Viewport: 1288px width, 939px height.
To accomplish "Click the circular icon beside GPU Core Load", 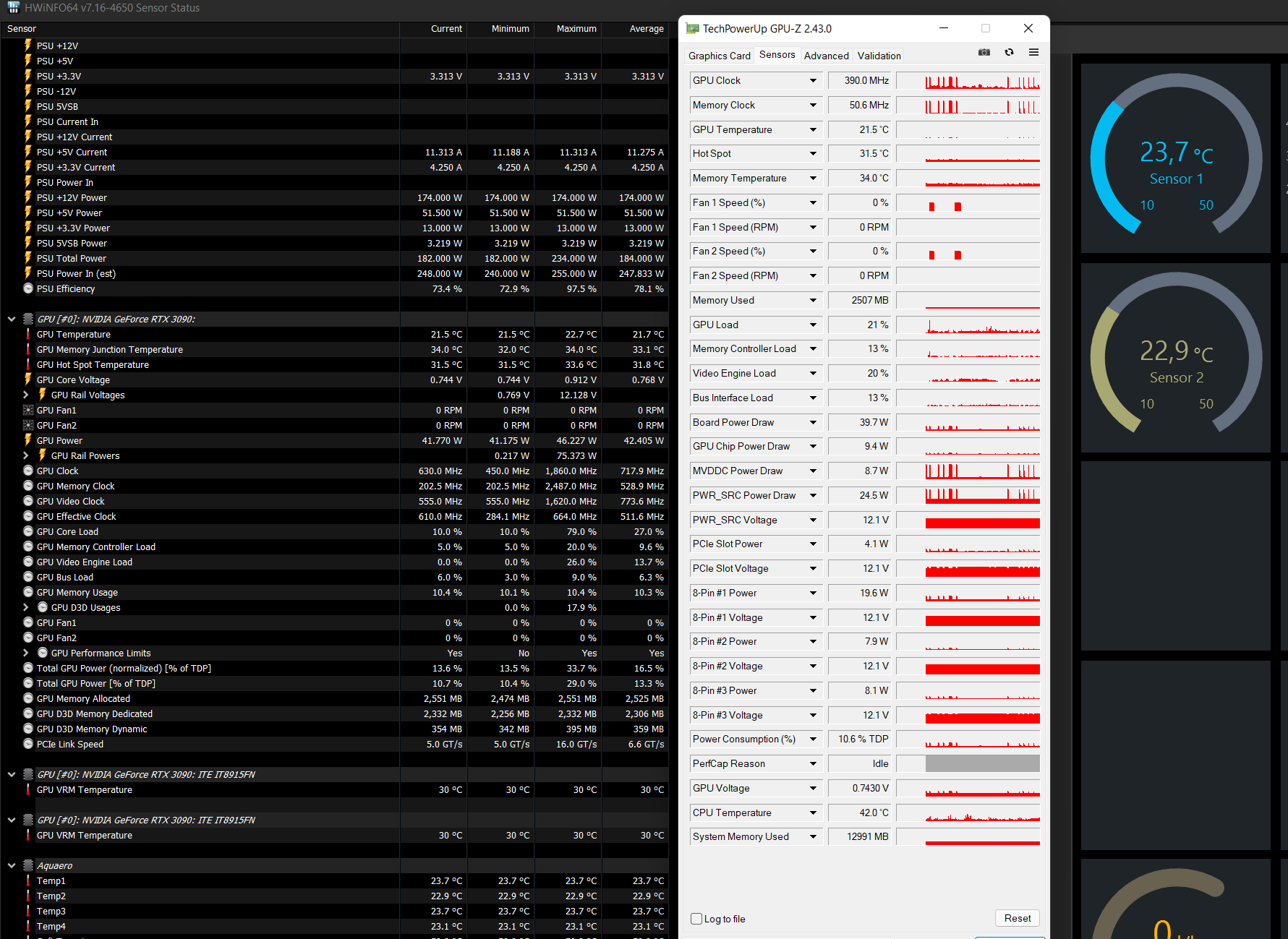I will pos(28,531).
